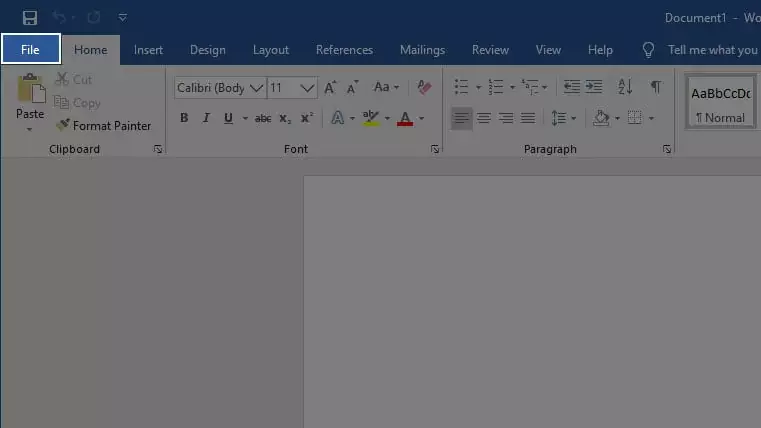761x428 pixels.
Task: Click the Tell me what you want search
Action: (711, 50)
